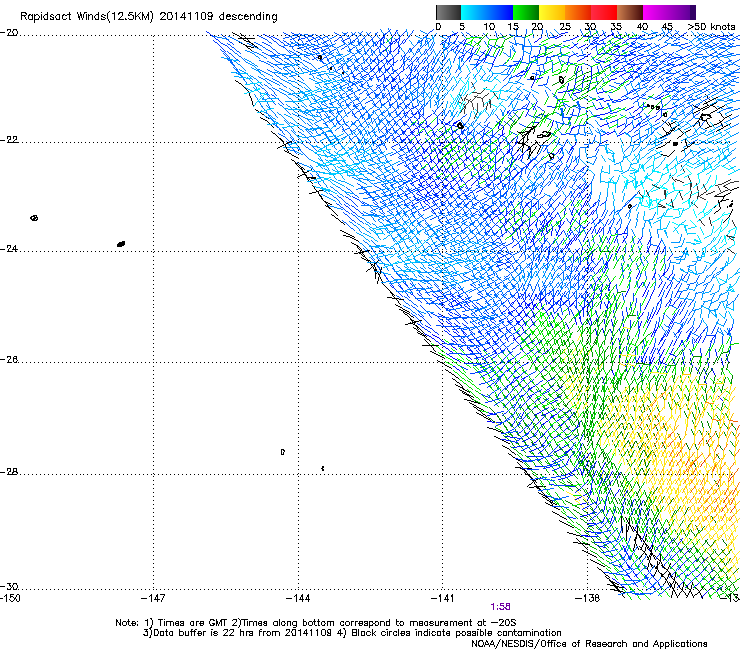740x650 pixels.
Task: Click the brown 35-40 knots color band
Action: [630, 12]
